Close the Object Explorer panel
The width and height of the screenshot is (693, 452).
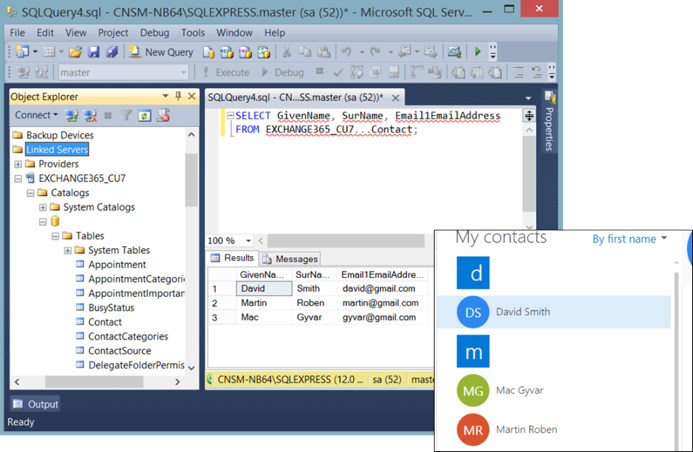191,96
